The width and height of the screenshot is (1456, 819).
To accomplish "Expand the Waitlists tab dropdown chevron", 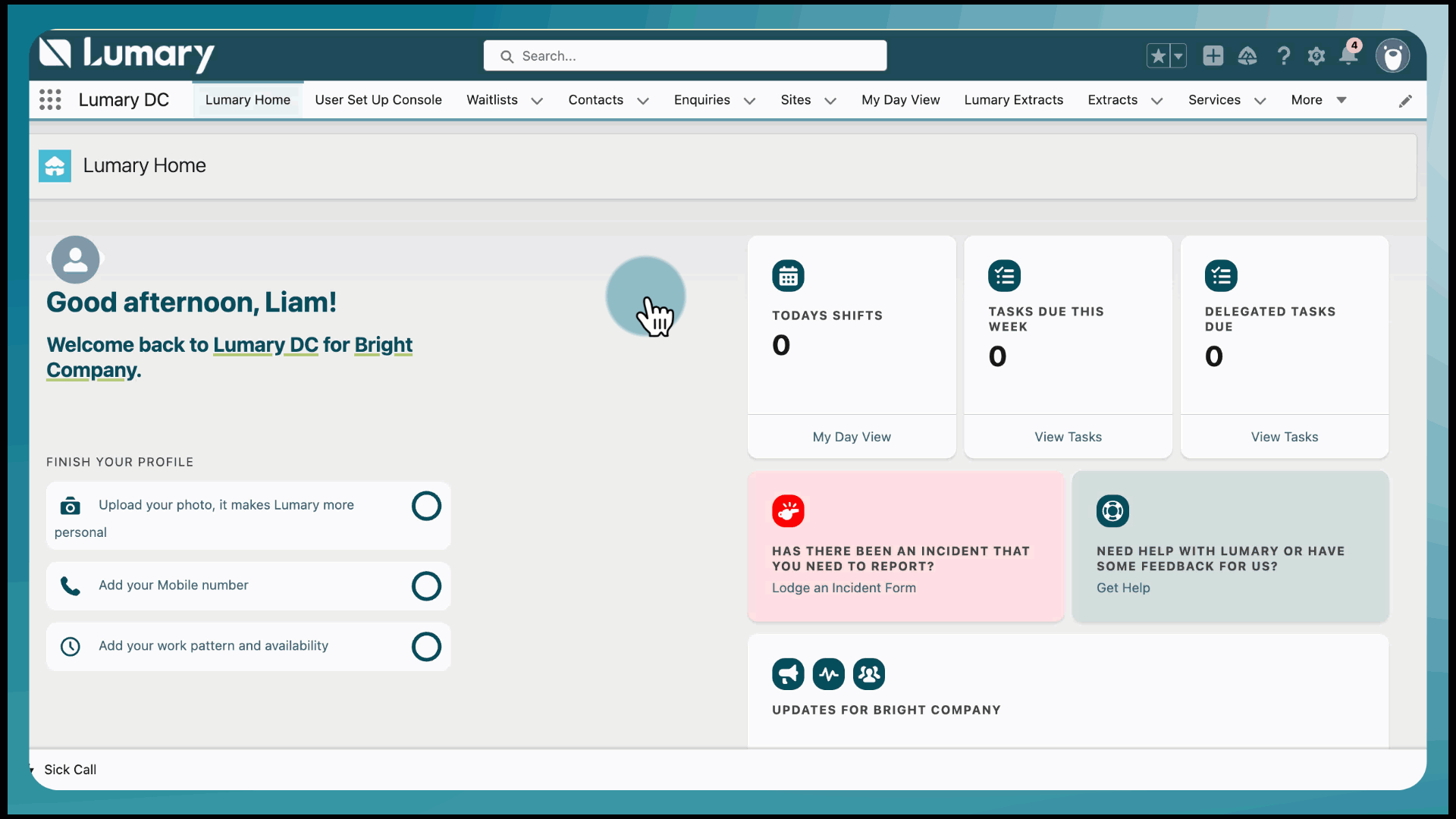I will pos(537,101).
